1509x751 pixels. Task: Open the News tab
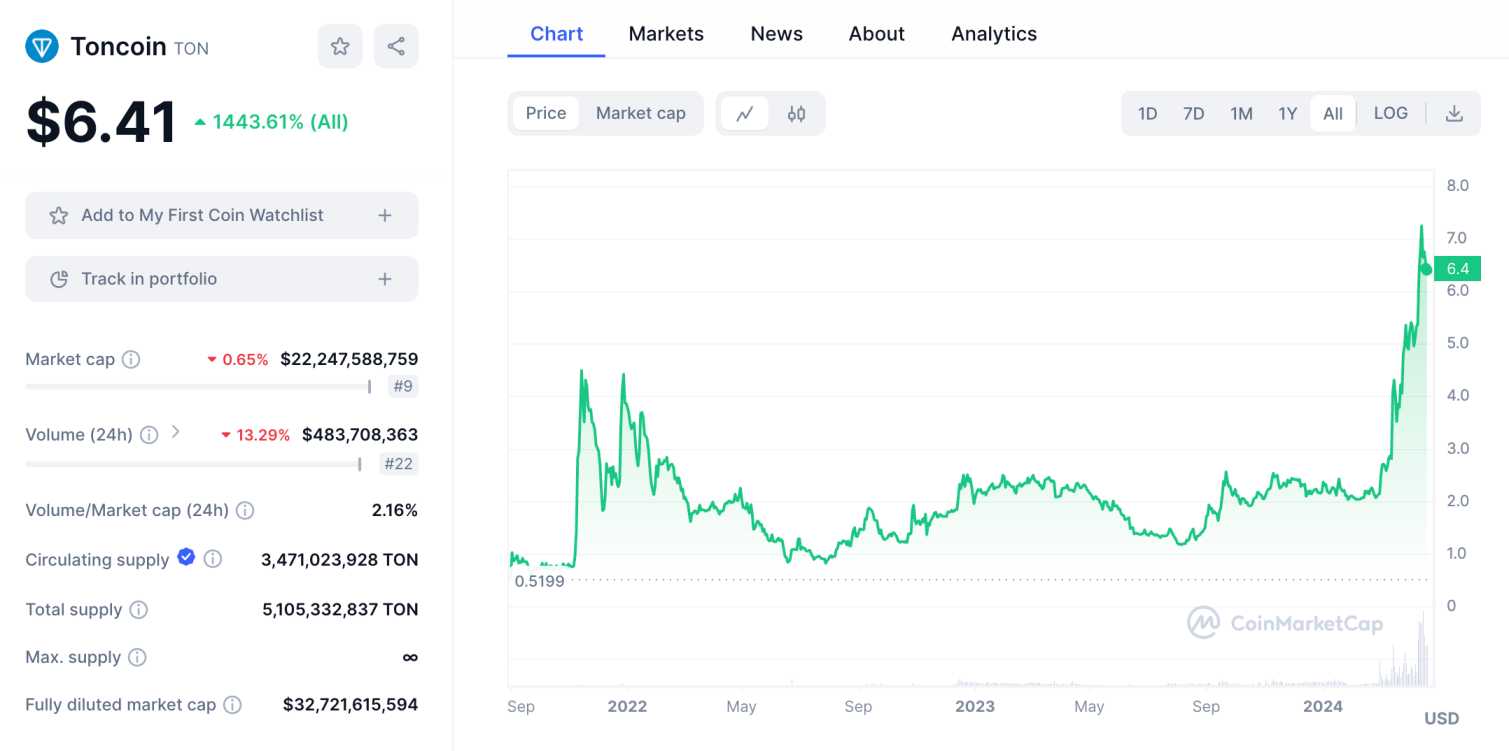coord(777,34)
